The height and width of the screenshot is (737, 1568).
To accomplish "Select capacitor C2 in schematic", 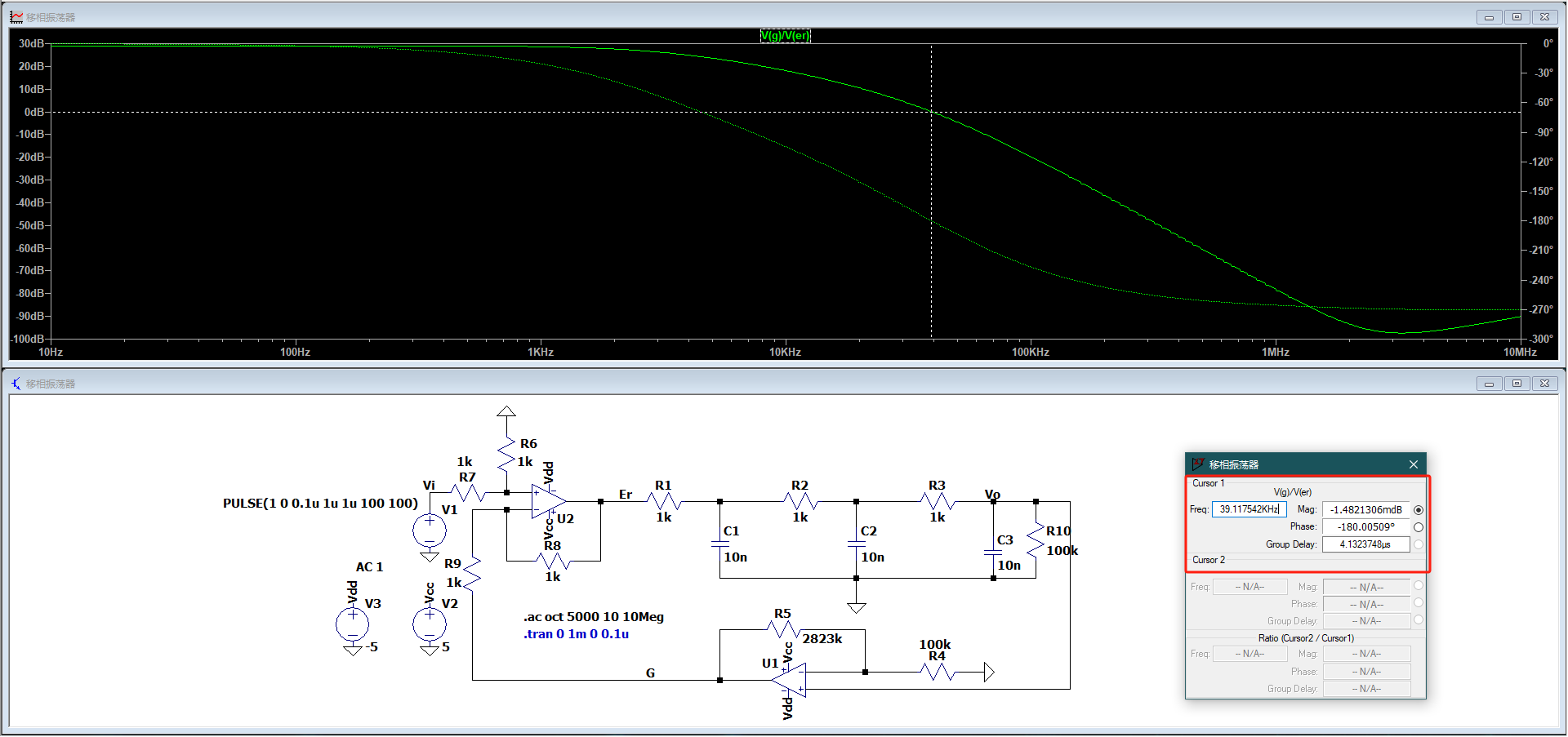I will [857, 544].
